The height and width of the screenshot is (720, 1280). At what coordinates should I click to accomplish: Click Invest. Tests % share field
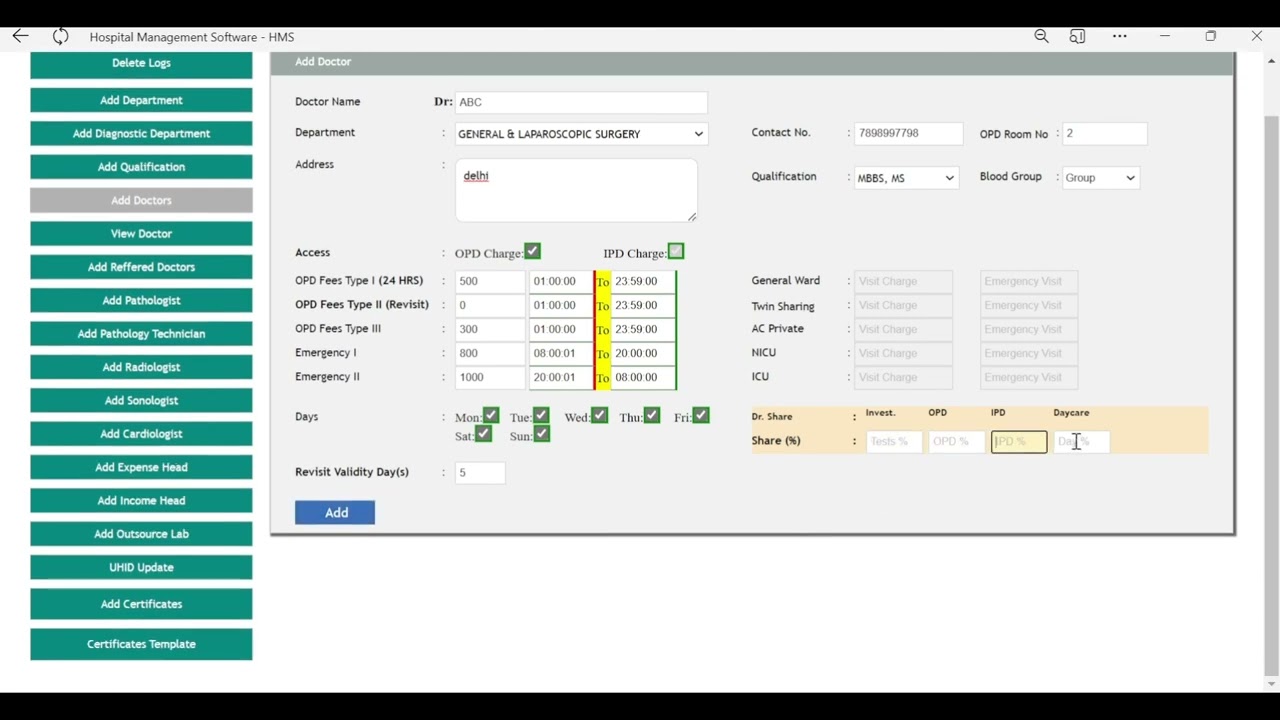coord(894,441)
